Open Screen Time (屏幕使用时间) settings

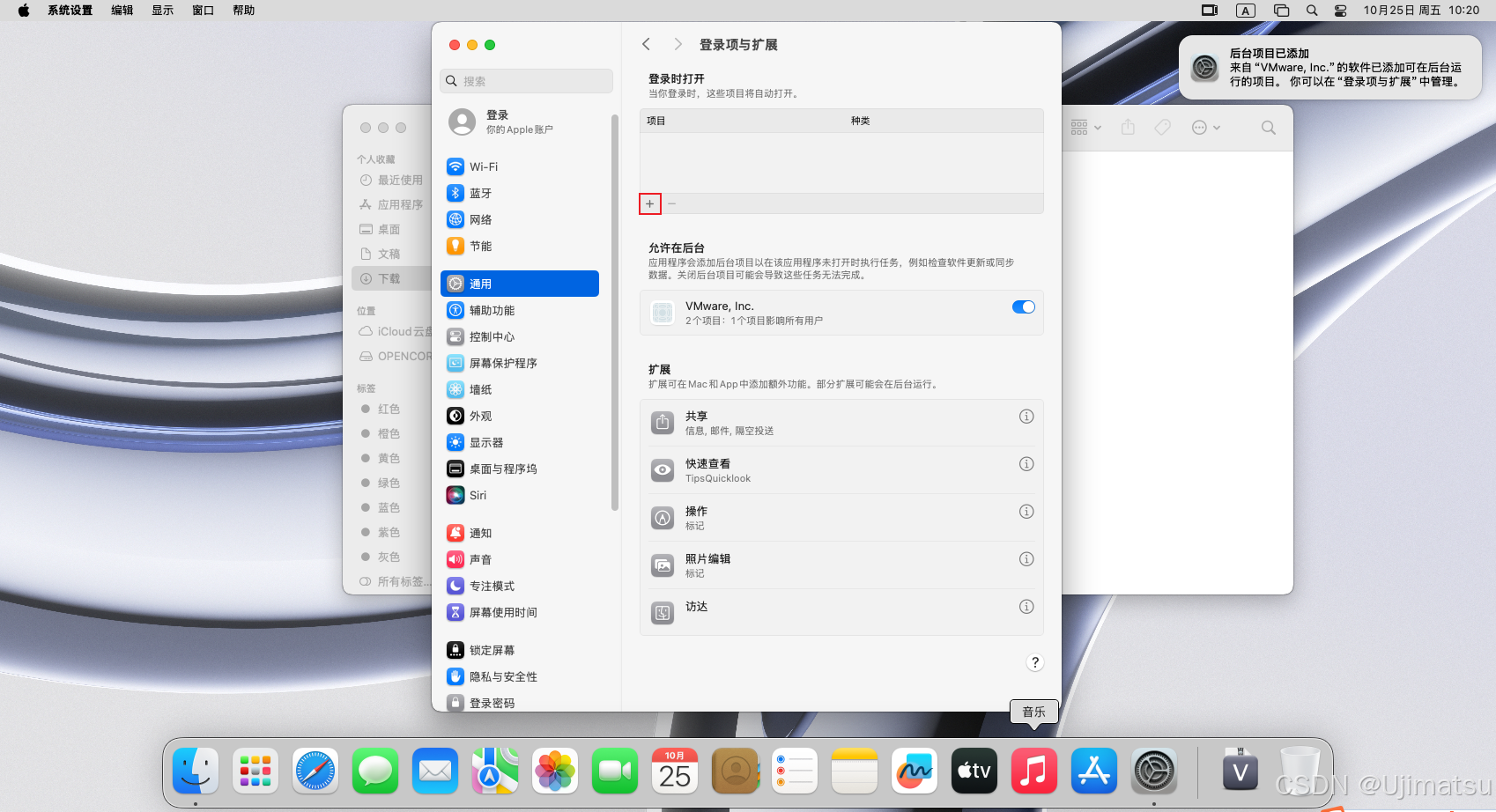pos(520,612)
